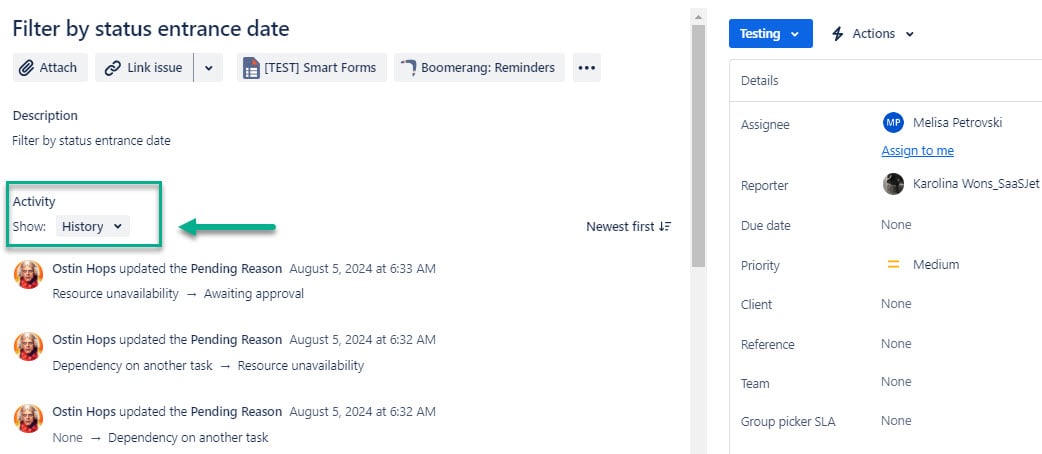Click the Medium priority label
This screenshot has width=1042, height=454.
[x=936, y=265]
